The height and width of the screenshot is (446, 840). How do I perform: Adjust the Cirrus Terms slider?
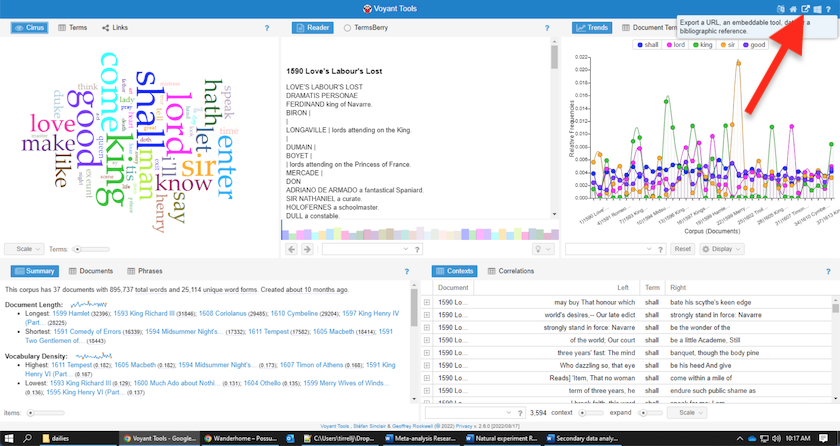pyautogui.click(x=90, y=249)
